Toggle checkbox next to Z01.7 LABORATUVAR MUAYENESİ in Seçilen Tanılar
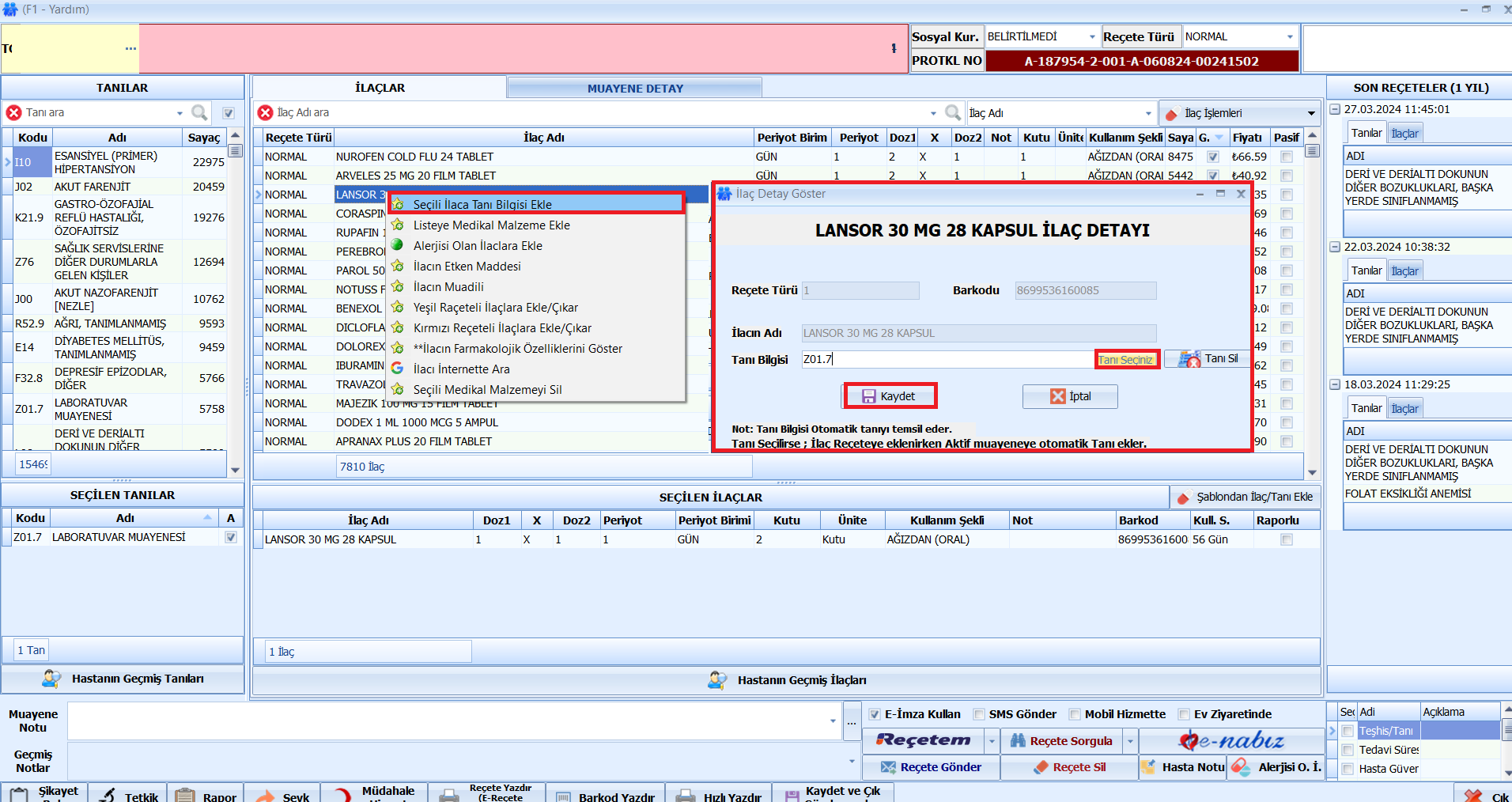The image size is (1512, 802). click(231, 537)
